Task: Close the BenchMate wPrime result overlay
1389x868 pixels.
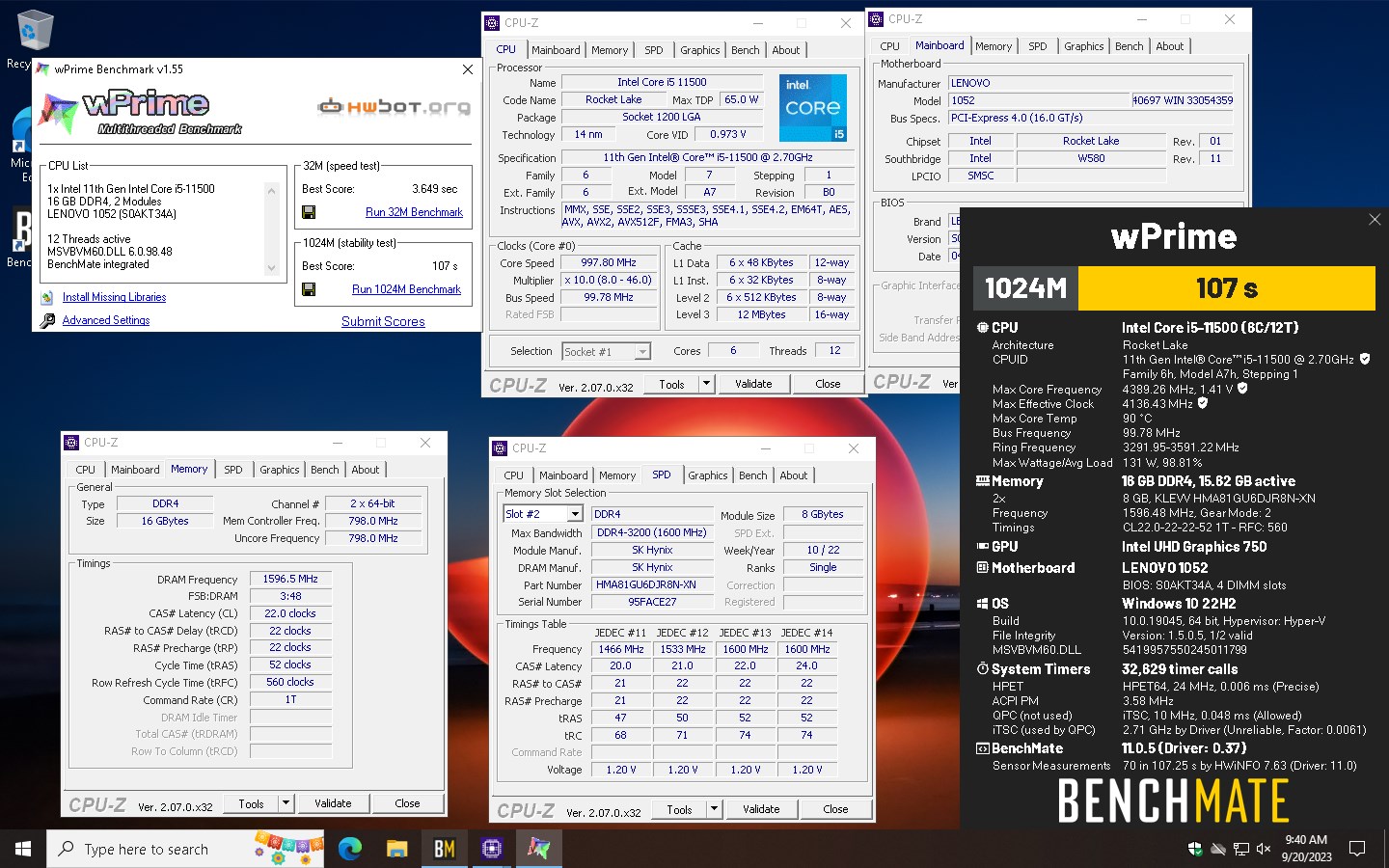Action: pos(1375,220)
